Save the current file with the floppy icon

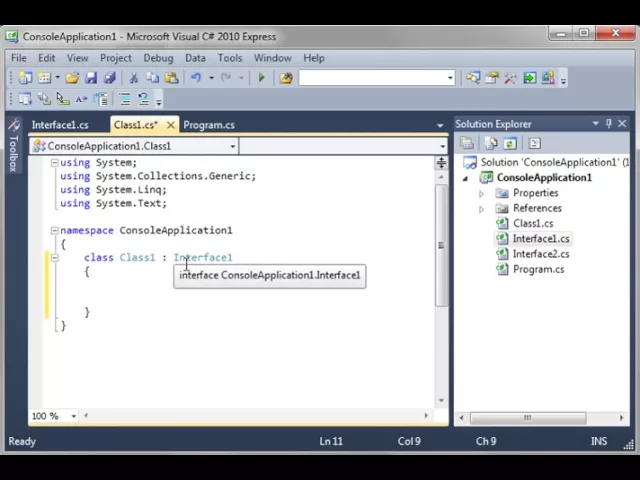91,78
